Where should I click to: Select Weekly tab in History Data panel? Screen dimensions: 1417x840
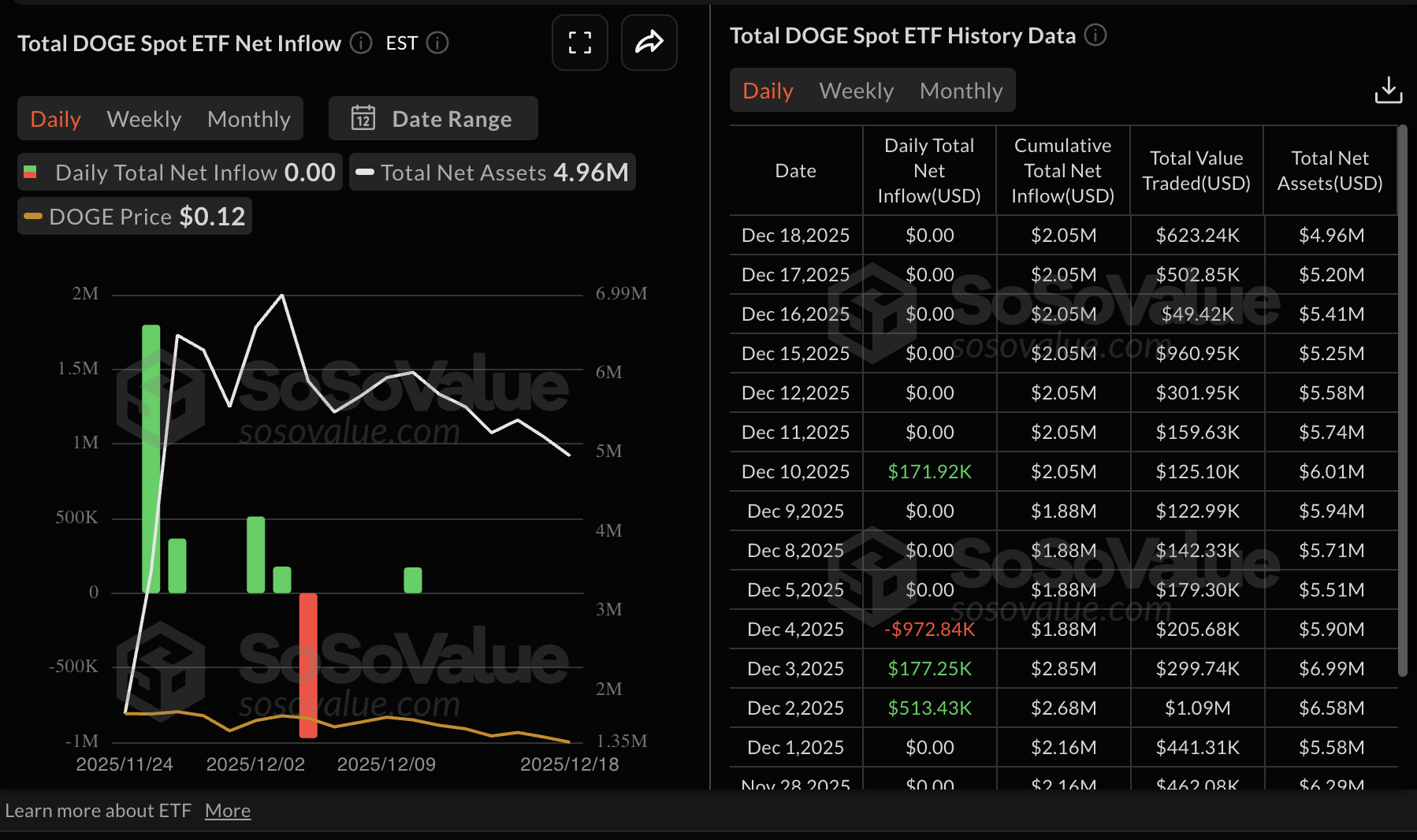856,90
